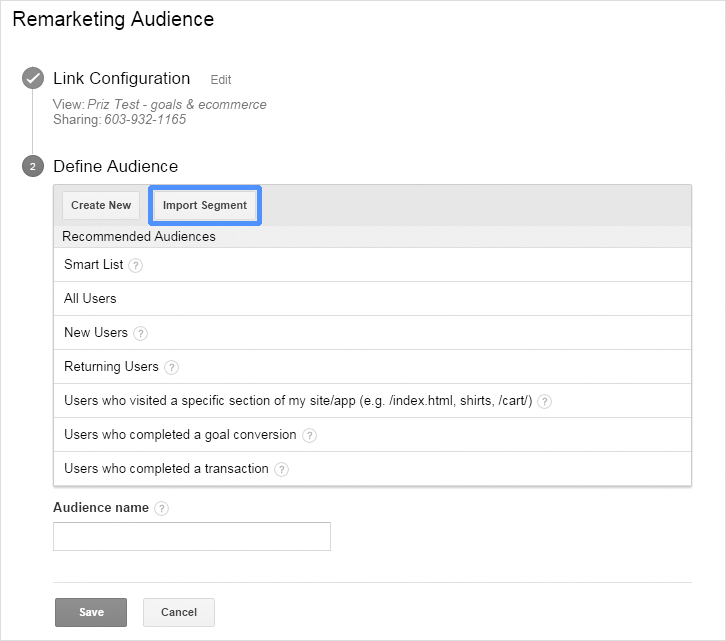Click the Import Segment button
This screenshot has width=726, height=641.
pos(205,205)
